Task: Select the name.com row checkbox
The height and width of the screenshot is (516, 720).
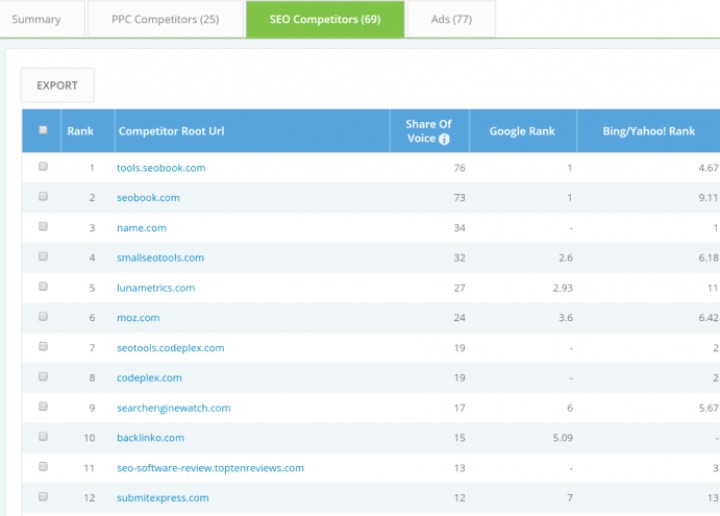Action: pyautogui.click(x=43, y=226)
